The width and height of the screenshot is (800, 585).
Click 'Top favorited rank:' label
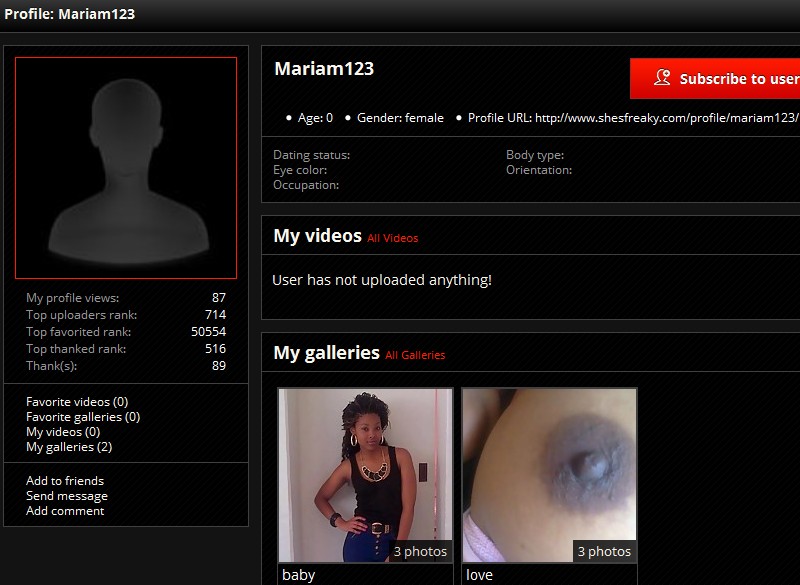pyautogui.click(x=79, y=332)
